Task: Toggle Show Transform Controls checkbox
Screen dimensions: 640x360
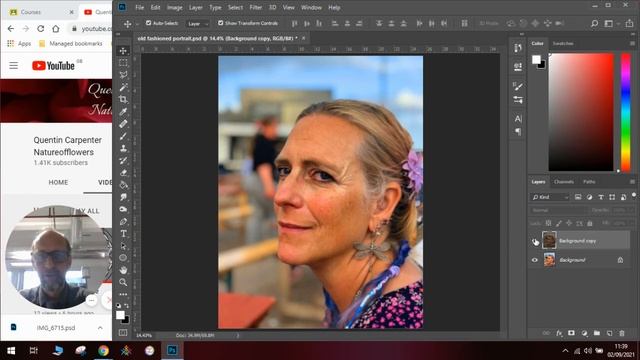Action: click(220, 23)
